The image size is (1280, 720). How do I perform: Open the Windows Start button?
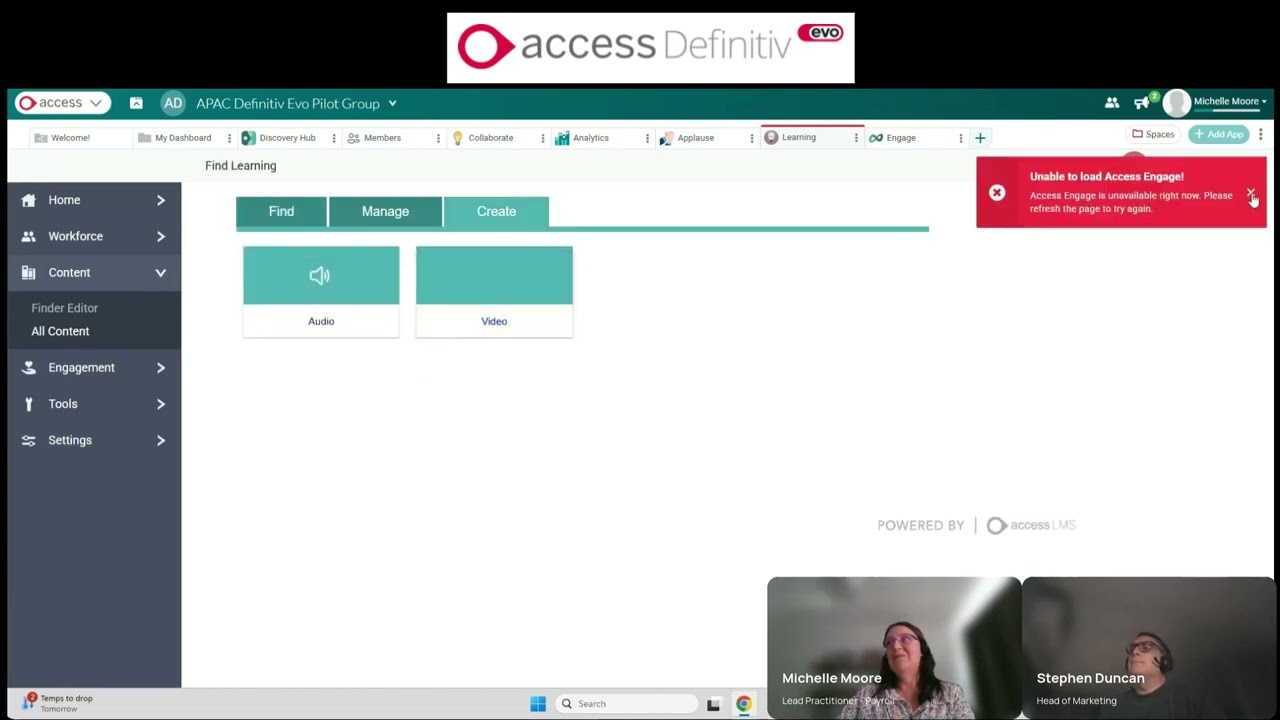click(x=538, y=704)
